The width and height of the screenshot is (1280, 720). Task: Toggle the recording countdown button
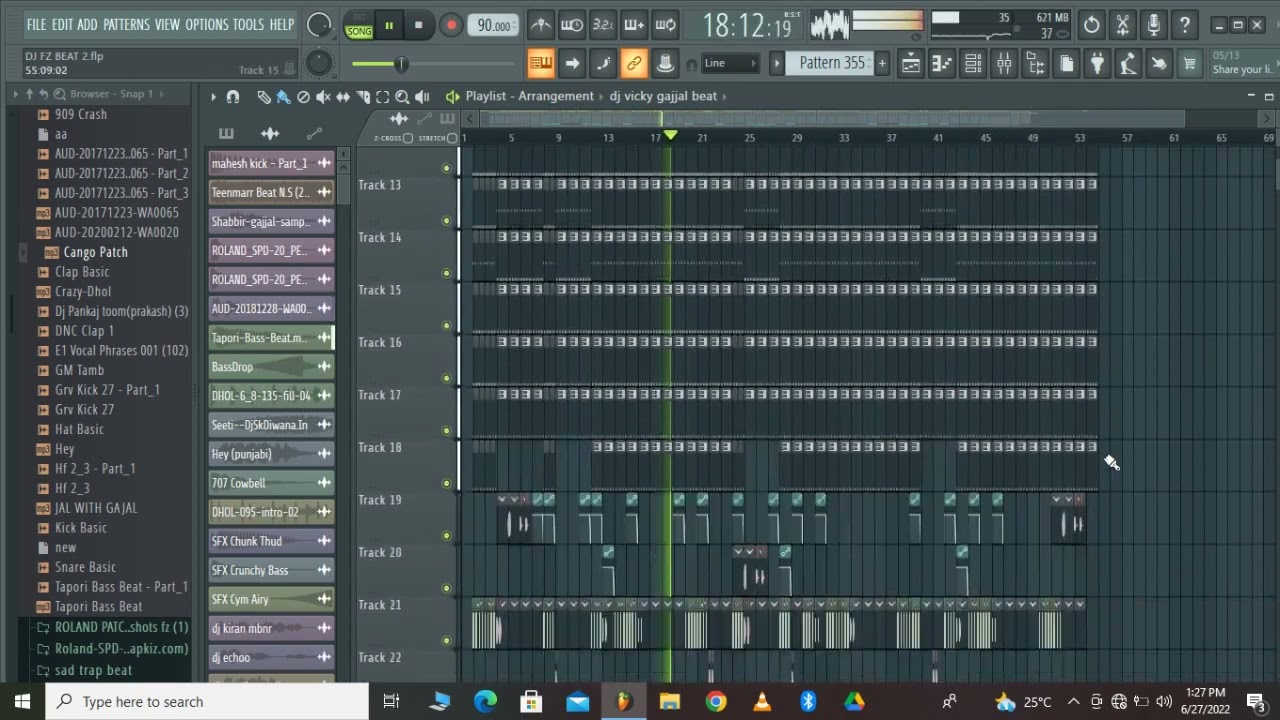(x=603, y=25)
